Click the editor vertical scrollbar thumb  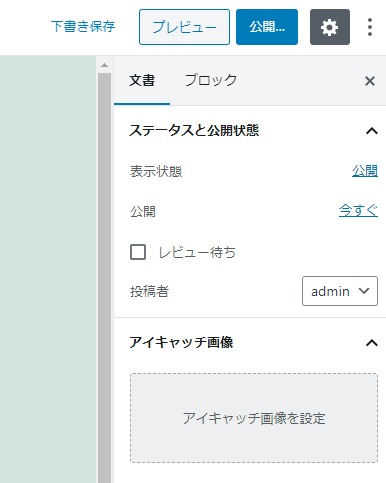[x=104, y=277]
